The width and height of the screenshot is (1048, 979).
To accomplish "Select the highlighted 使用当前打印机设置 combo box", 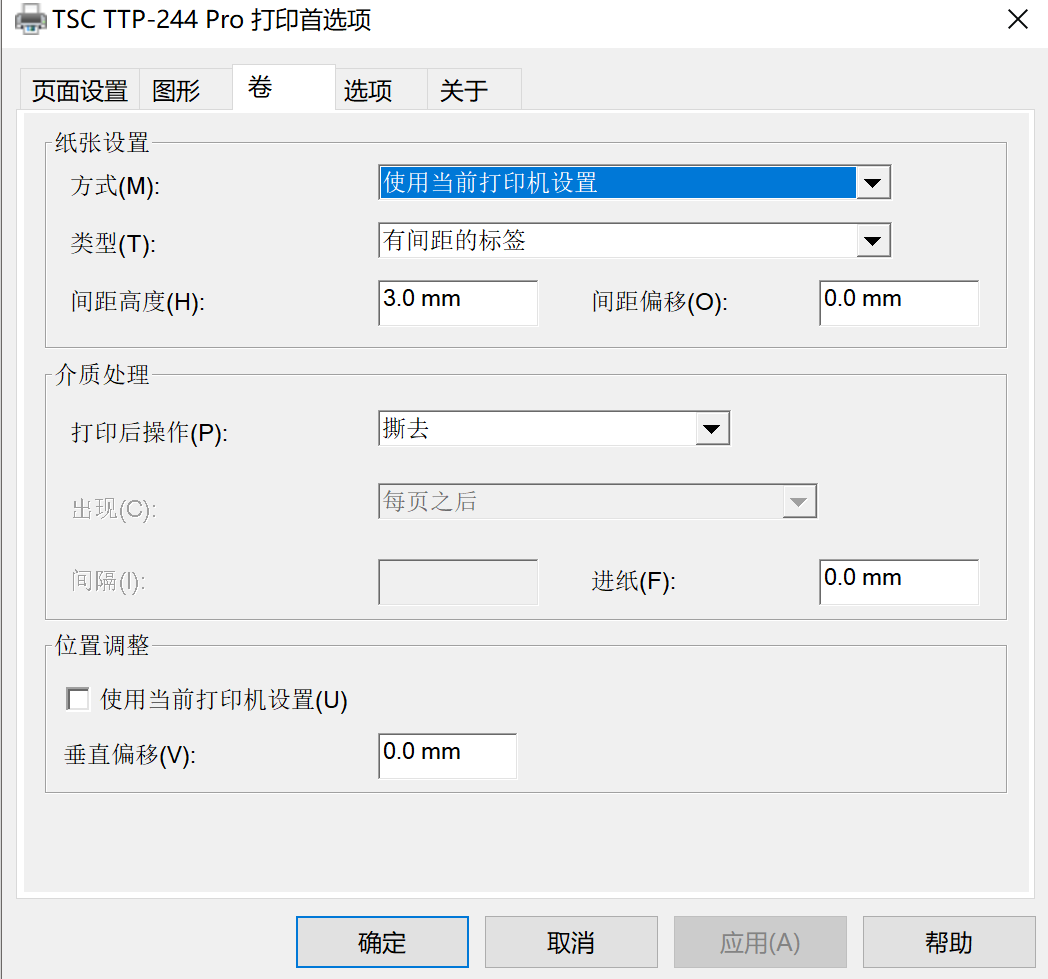I will [617, 183].
